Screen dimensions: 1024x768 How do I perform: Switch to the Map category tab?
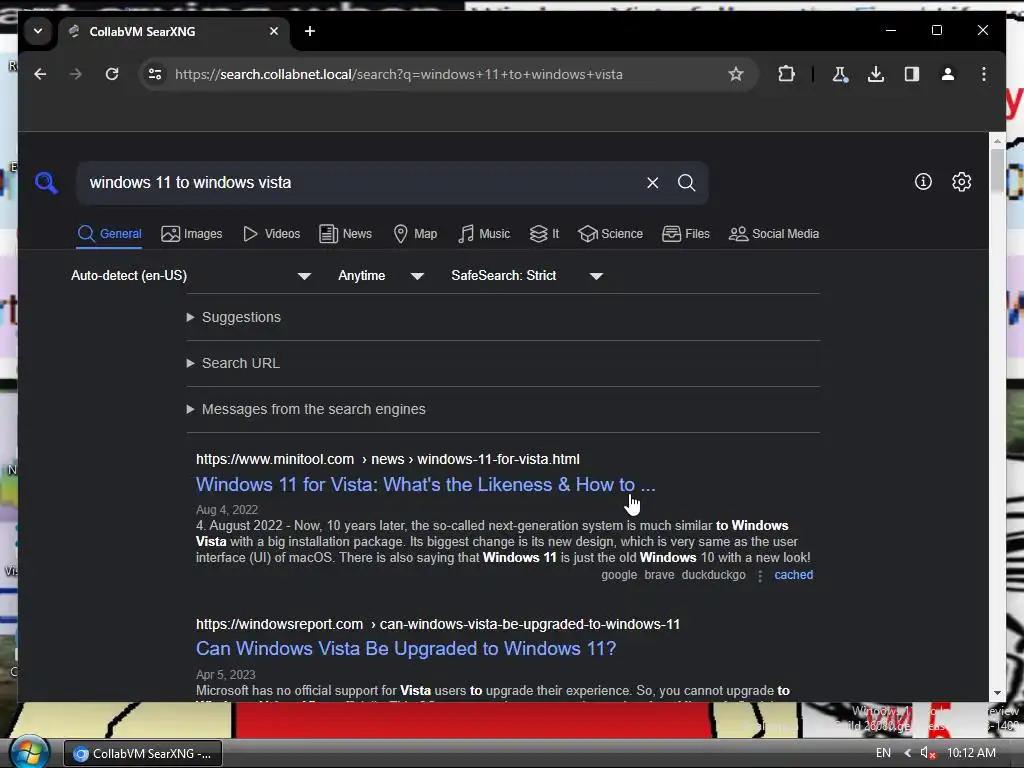coord(415,234)
